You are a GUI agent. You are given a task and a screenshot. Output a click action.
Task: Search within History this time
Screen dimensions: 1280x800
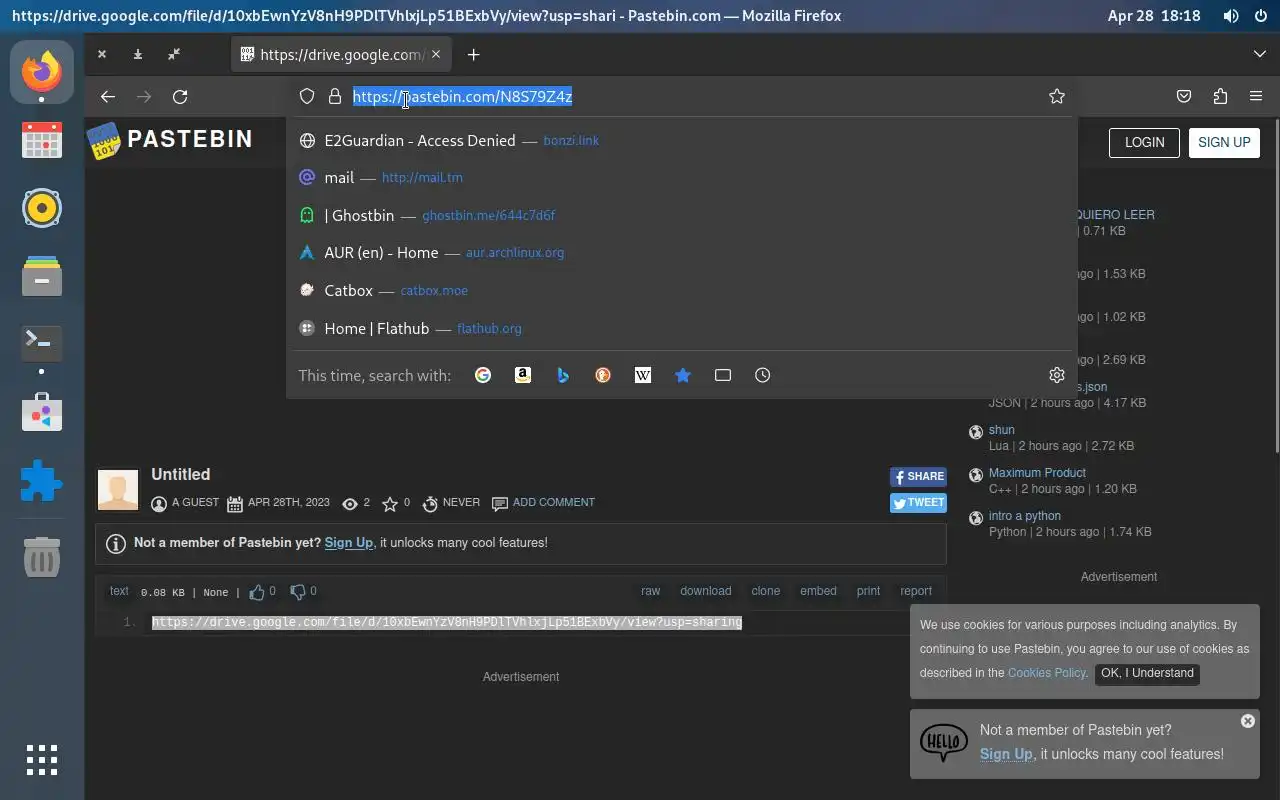click(x=763, y=375)
